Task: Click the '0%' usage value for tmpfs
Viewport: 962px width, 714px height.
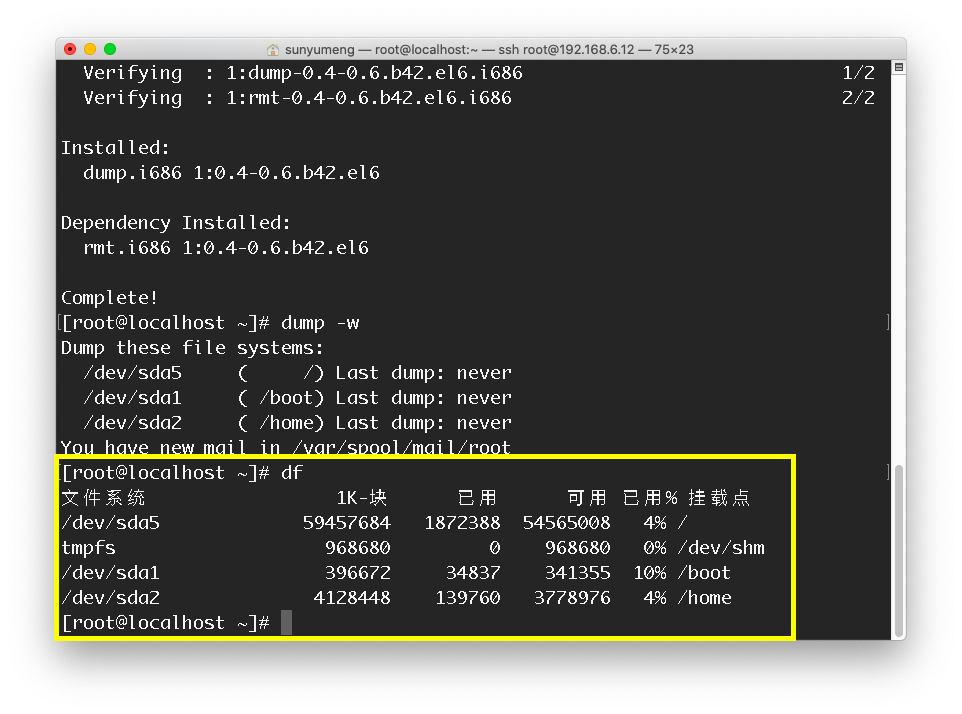Action: tap(655, 548)
